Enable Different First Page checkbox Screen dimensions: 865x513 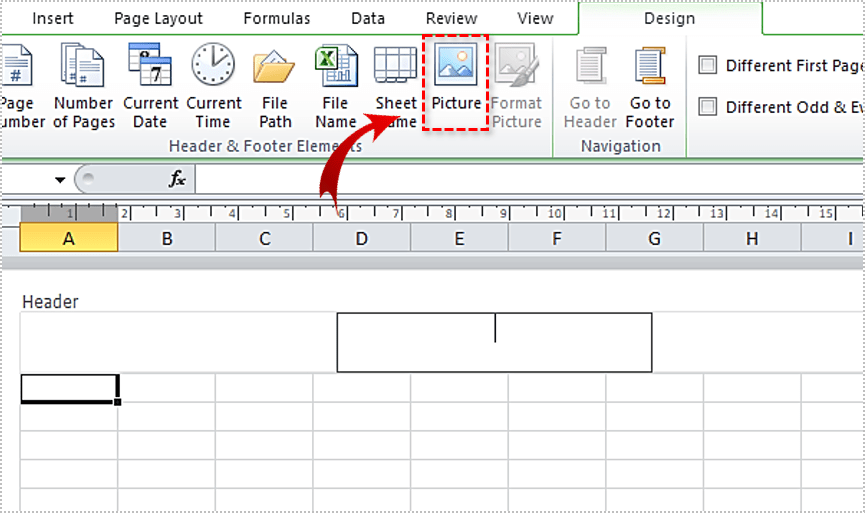tap(708, 65)
